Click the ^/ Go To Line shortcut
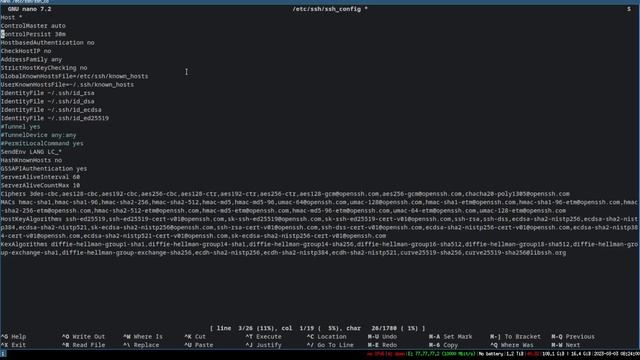This screenshot has height=360, width=640. point(330,345)
